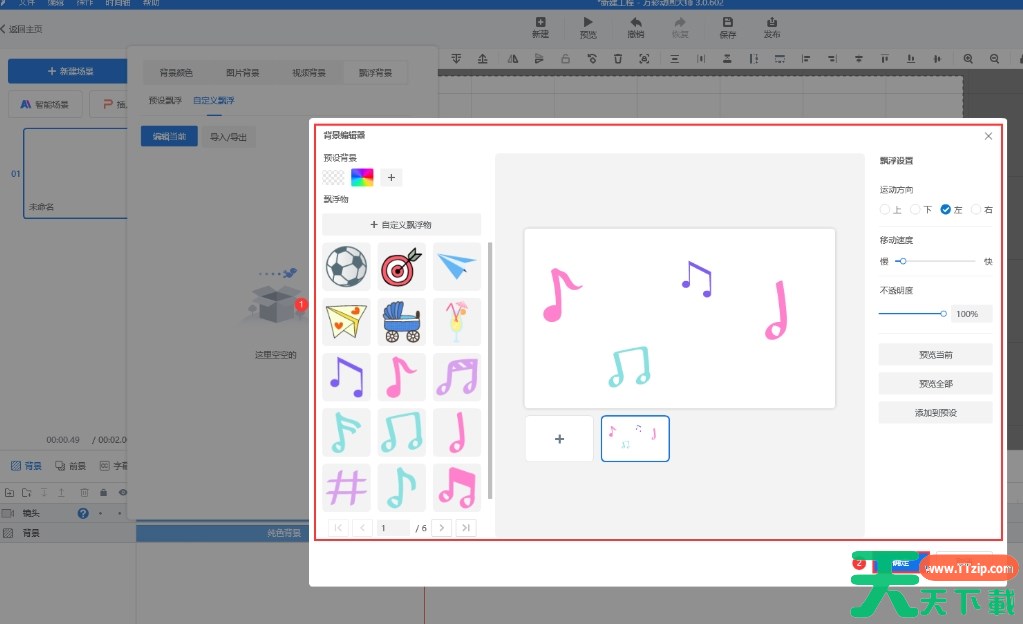Select the love letter envelope floater
This screenshot has width=1023, height=624.
[346, 322]
